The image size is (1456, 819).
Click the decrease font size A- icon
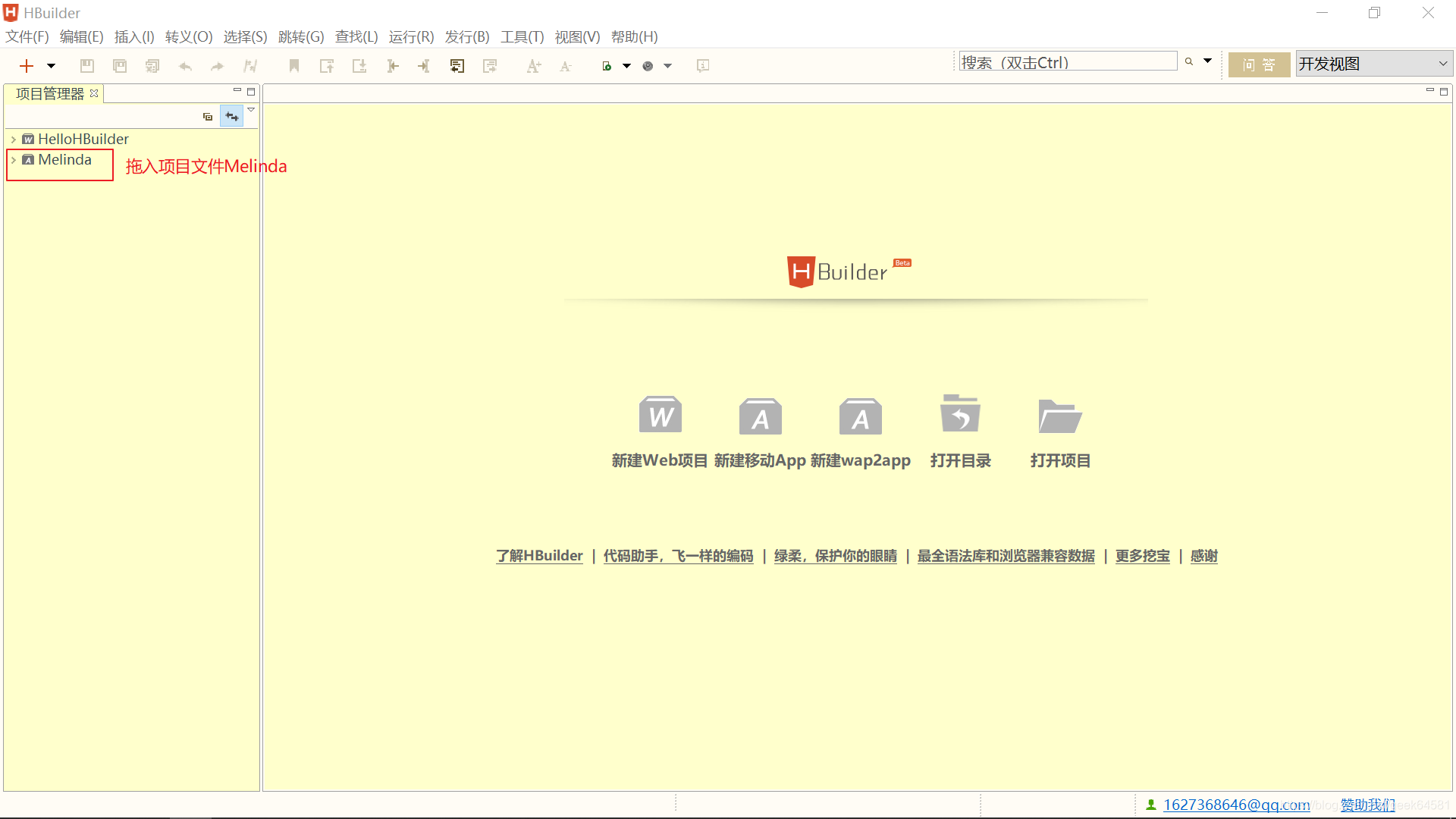[566, 66]
